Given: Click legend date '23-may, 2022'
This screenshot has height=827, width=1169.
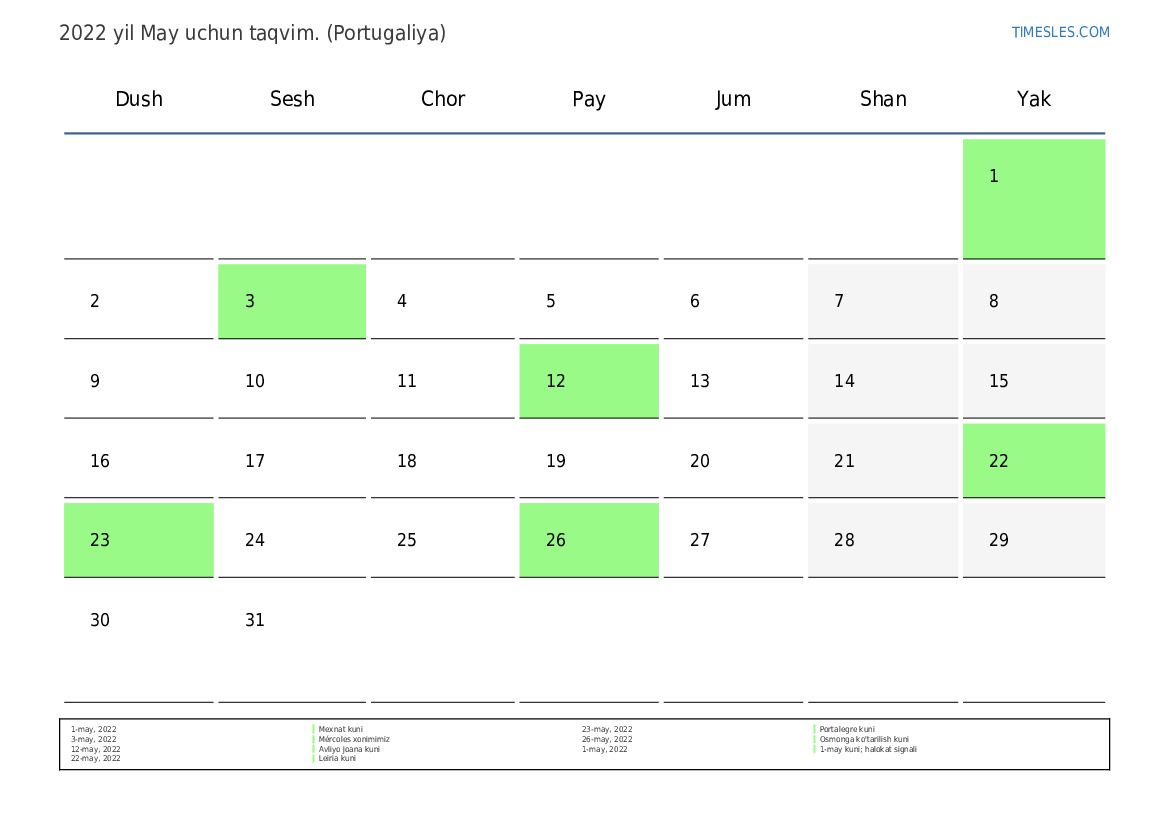Looking at the screenshot, I should tap(607, 729).
